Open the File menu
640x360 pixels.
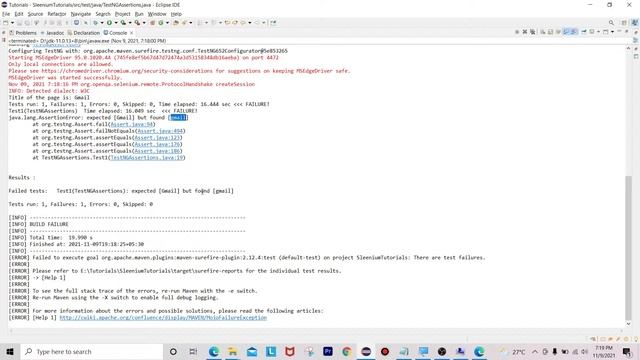pos(6,14)
